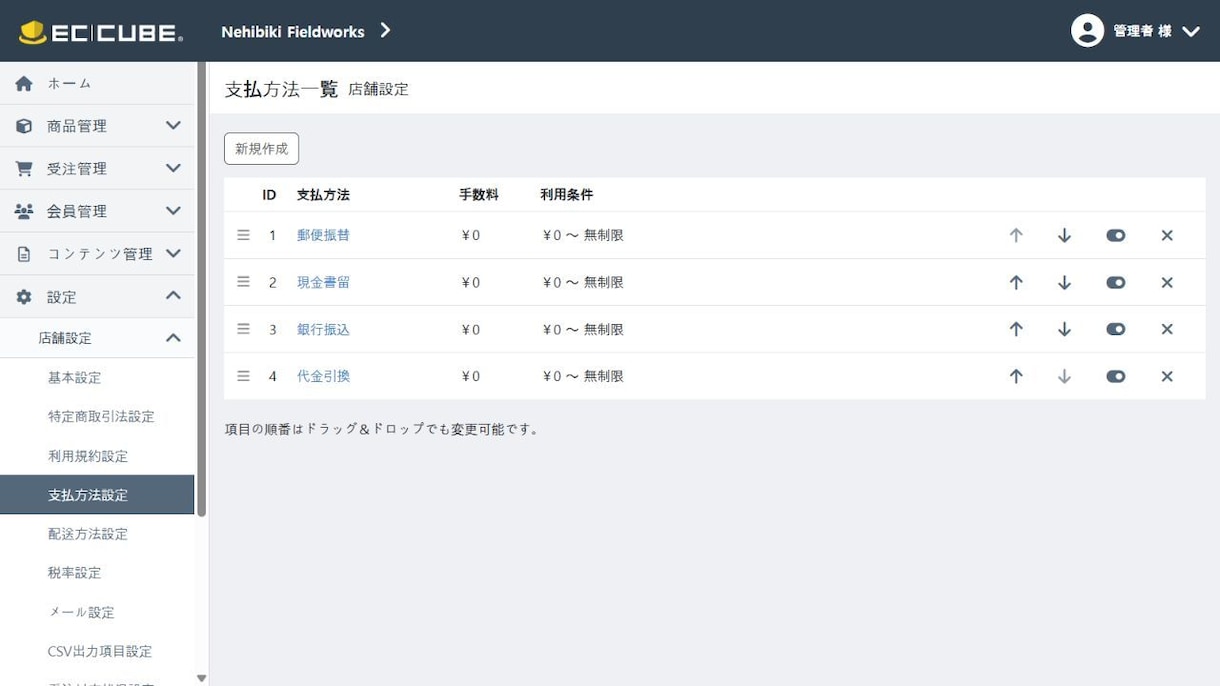Click the drag handle for 現金書留
Image resolution: width=1220 pixels, height=686 pixels.
(x=243, y=282)
